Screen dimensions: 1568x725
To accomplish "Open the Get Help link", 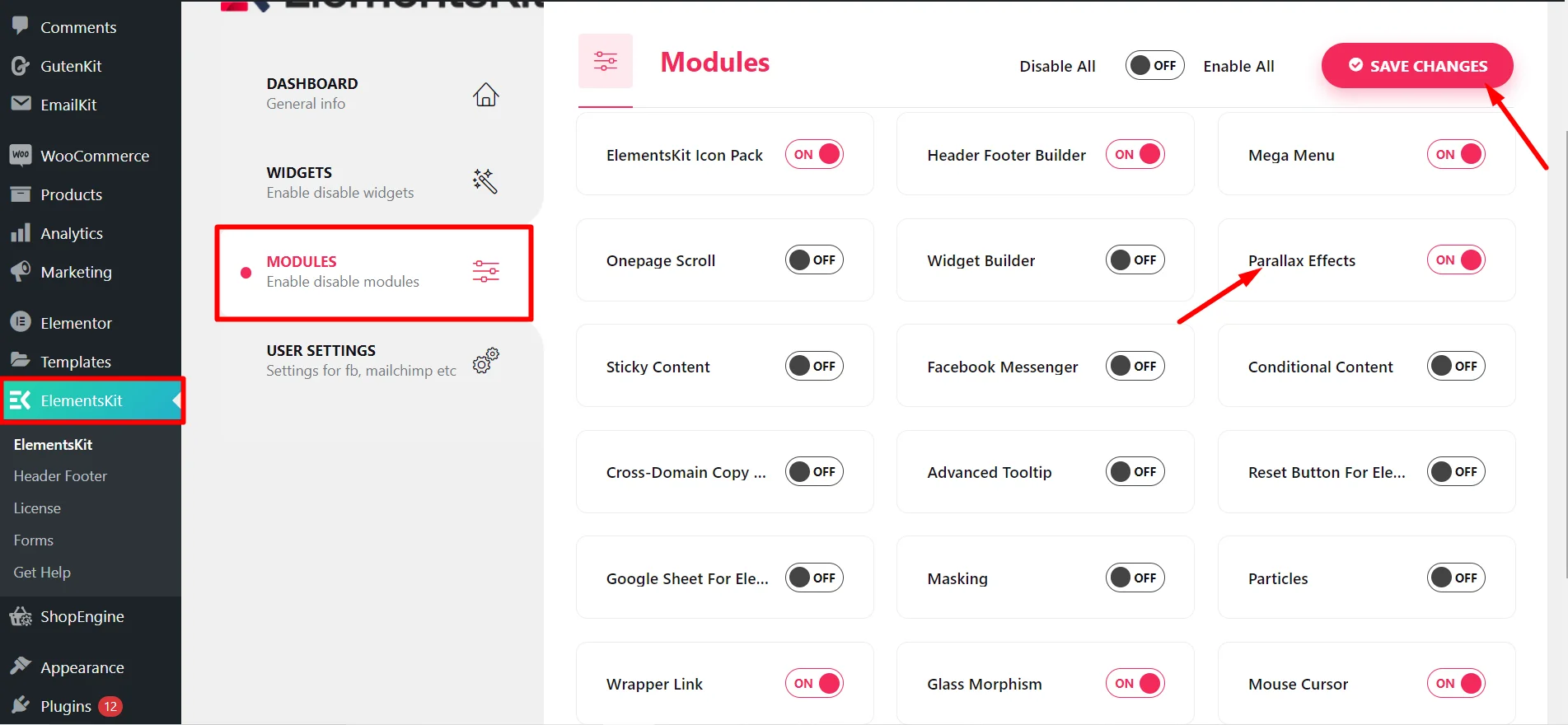I will [42, 573].
